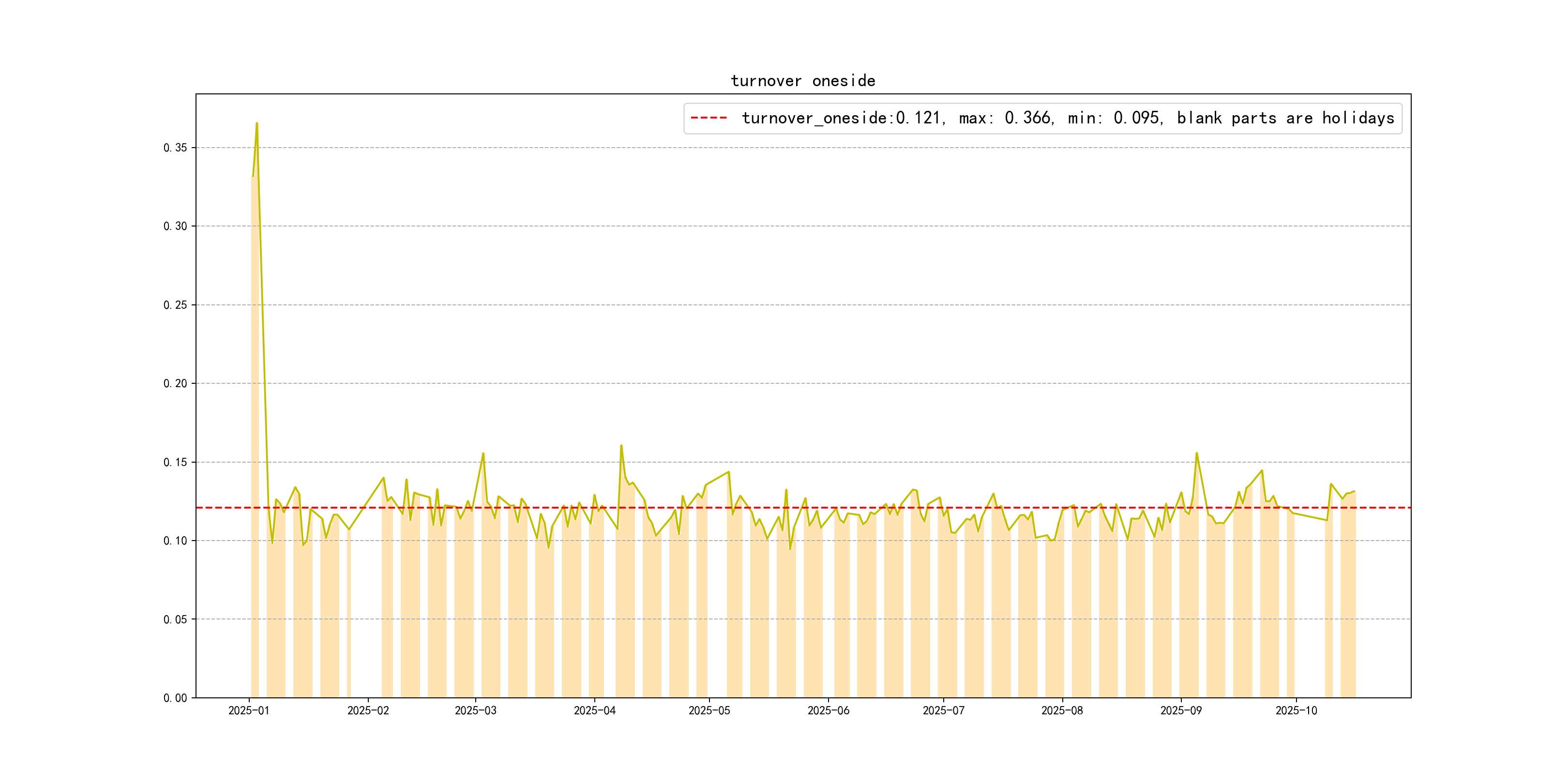The height and width of the screenshot is (784, 1568).
Task: Click the 0.00 y-axis tick label
Action: (175, 698)
